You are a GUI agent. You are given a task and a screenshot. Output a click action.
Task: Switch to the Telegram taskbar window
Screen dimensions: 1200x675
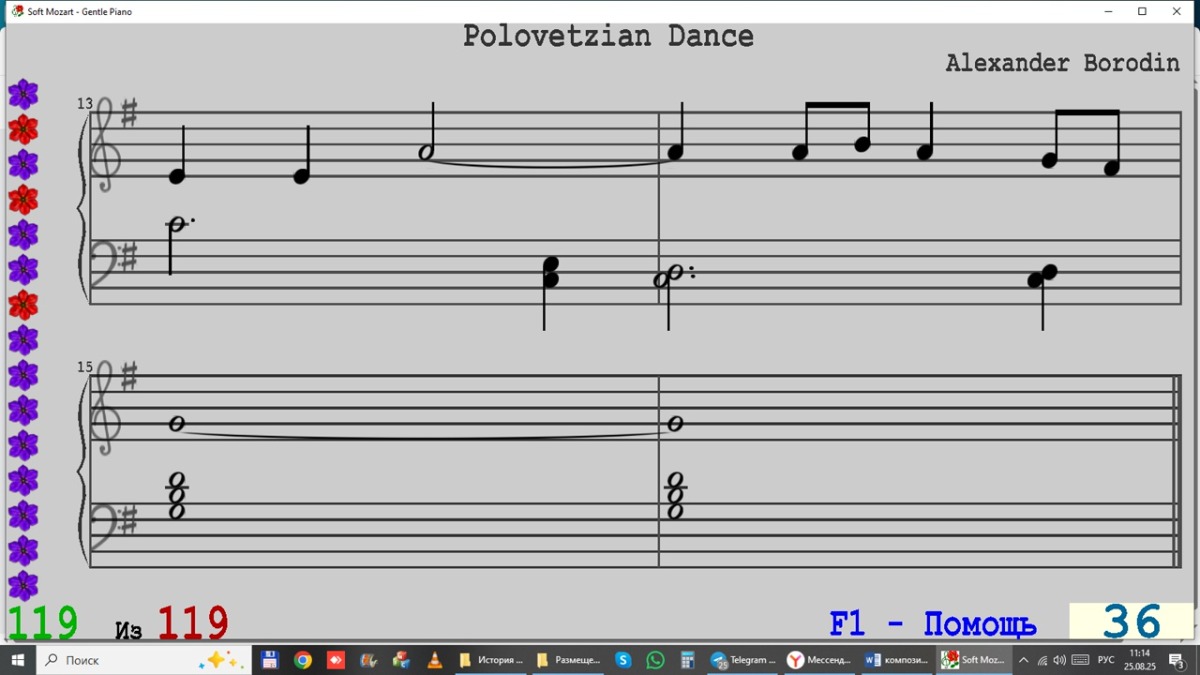tap(743, 660)
